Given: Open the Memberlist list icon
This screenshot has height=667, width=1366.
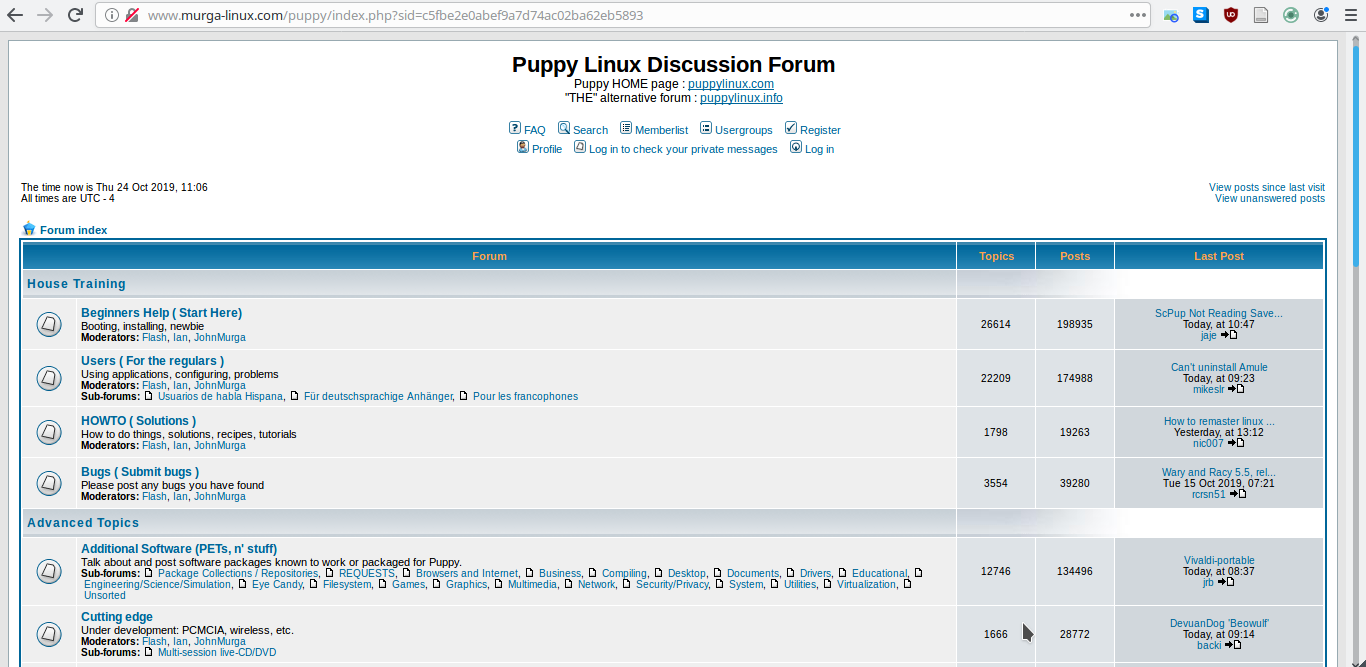Looking at the screenshot, I should tap(625, 129).
